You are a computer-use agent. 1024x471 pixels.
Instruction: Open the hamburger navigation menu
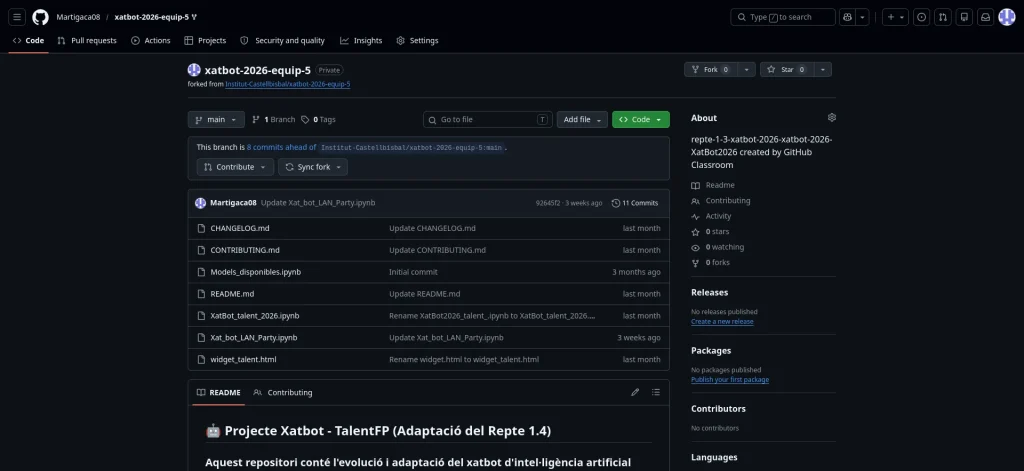click(x=18, y=17)
